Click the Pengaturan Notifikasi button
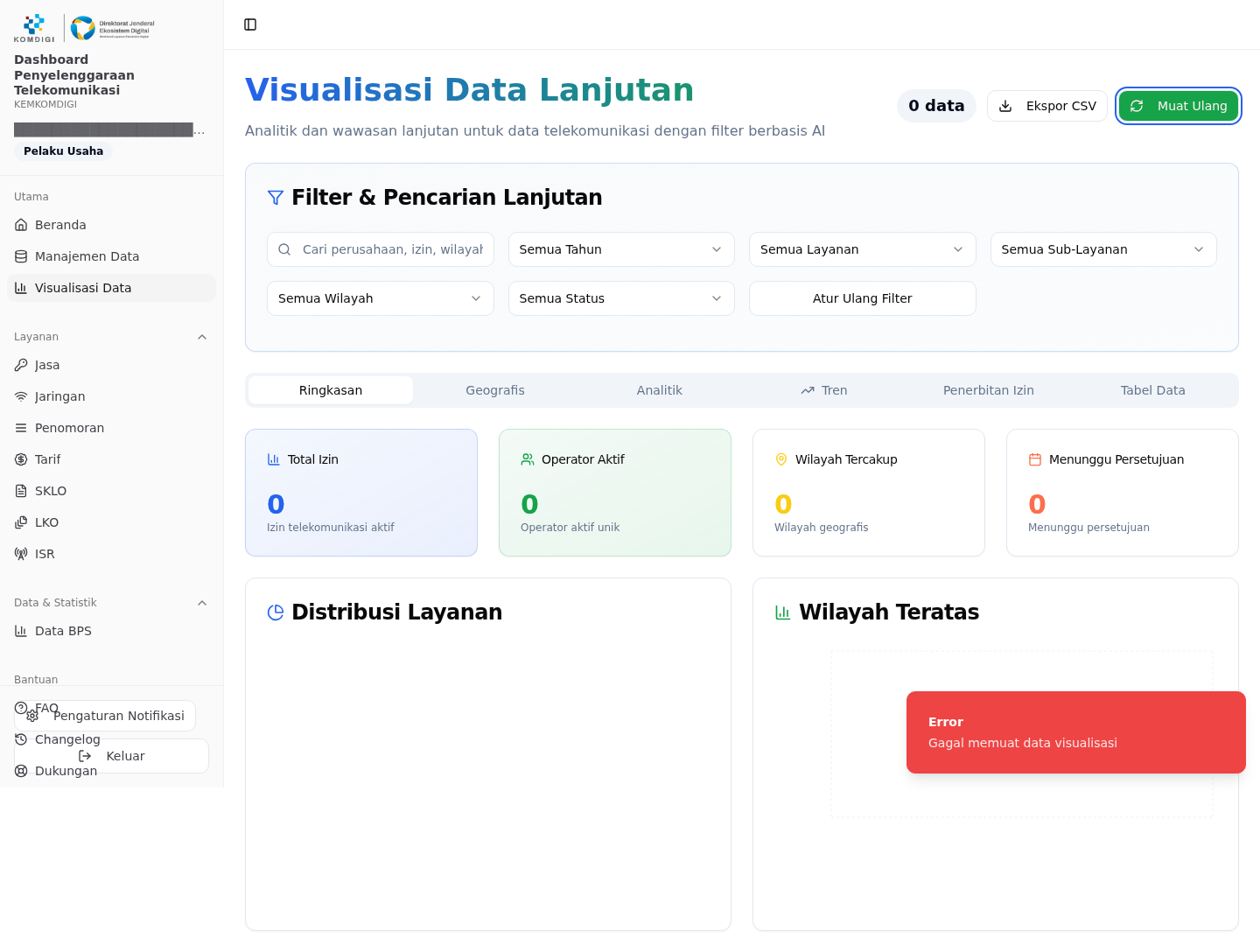The image size is (1260, 952). 105,716
